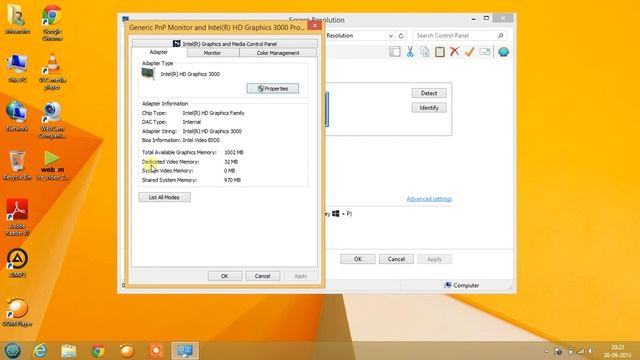Click the Identify button
This screenshot has height=360, width=640.
tap(429, 108)
